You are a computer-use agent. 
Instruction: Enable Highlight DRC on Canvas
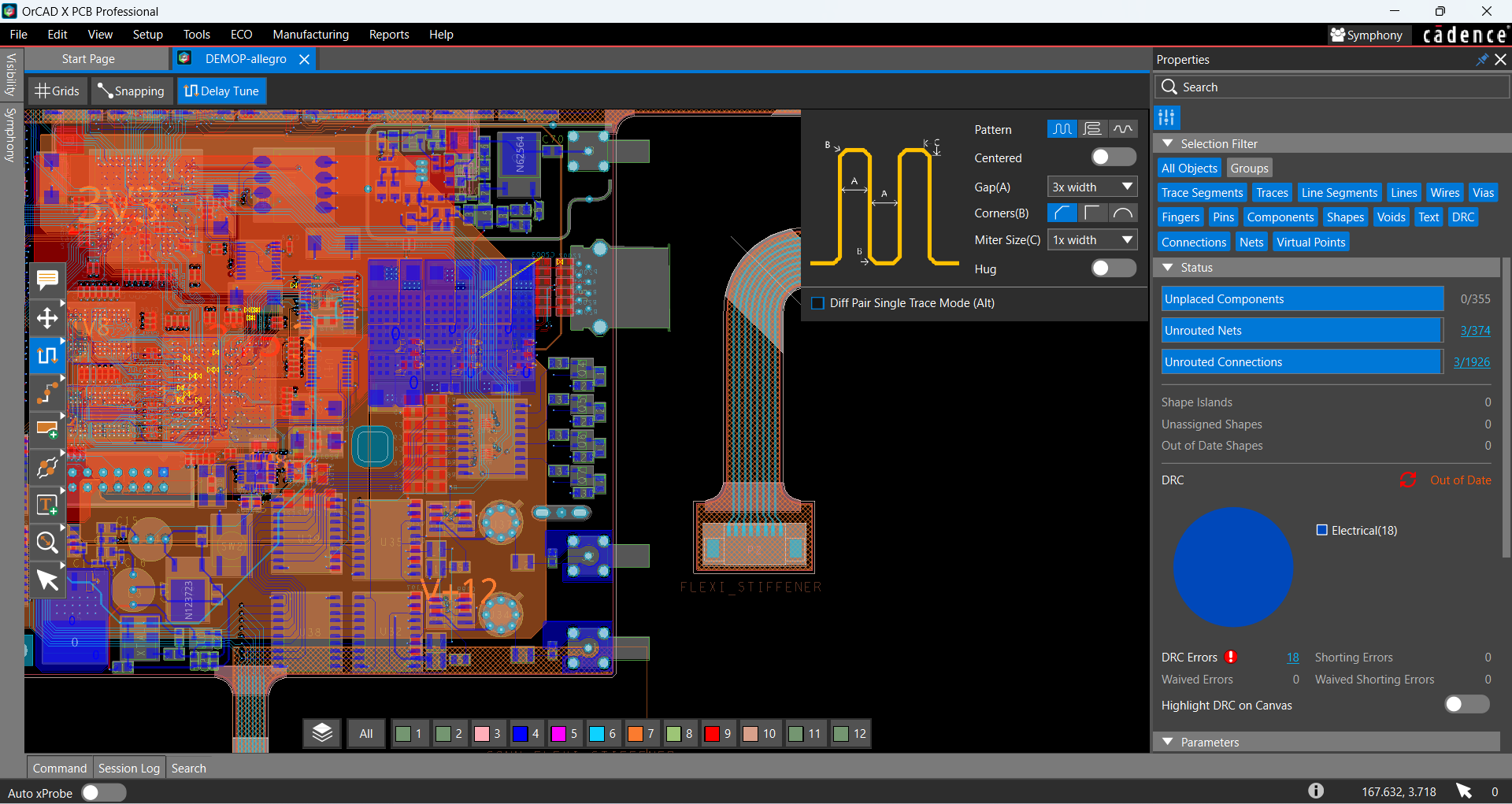1466,705
